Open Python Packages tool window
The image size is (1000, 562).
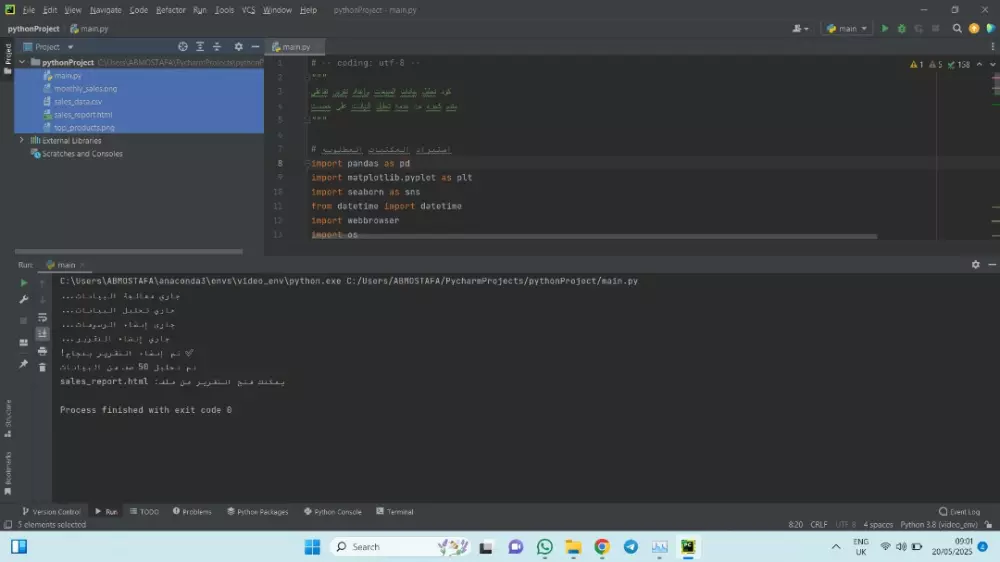coord(258,512)
